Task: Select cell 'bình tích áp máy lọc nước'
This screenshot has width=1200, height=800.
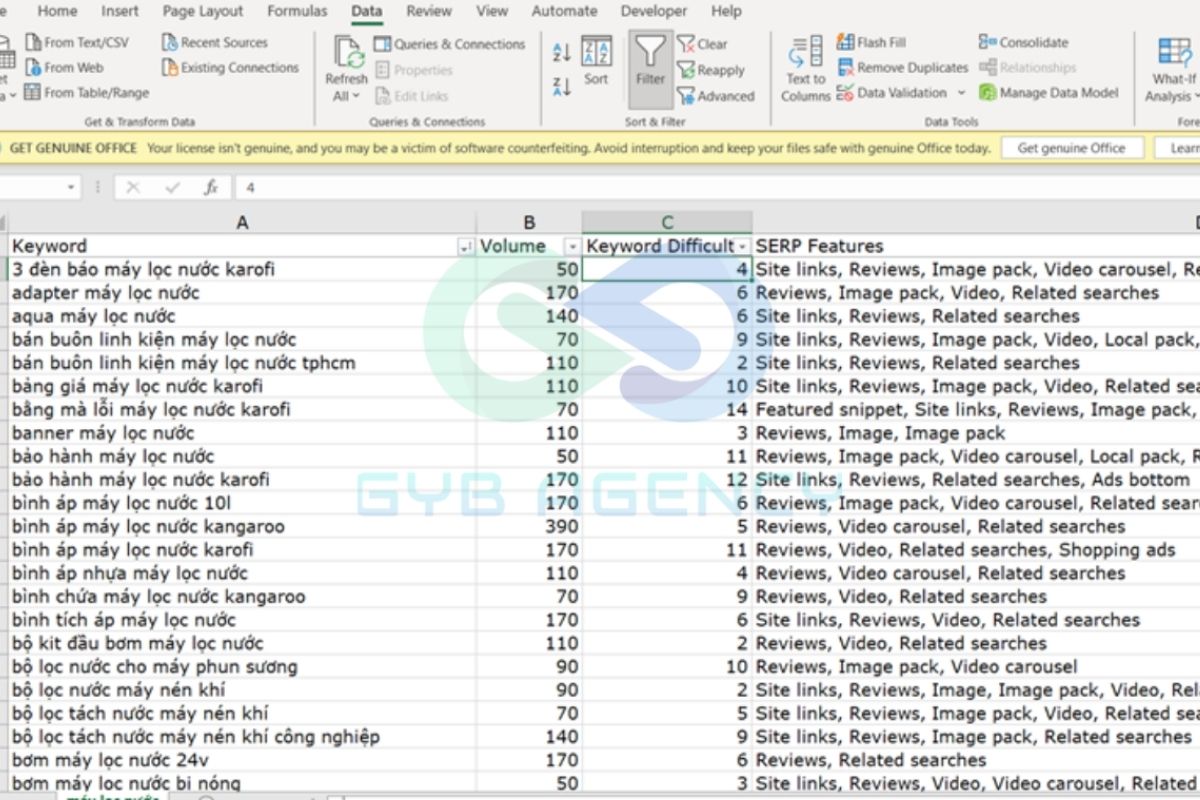Action: tap(242, 620)
